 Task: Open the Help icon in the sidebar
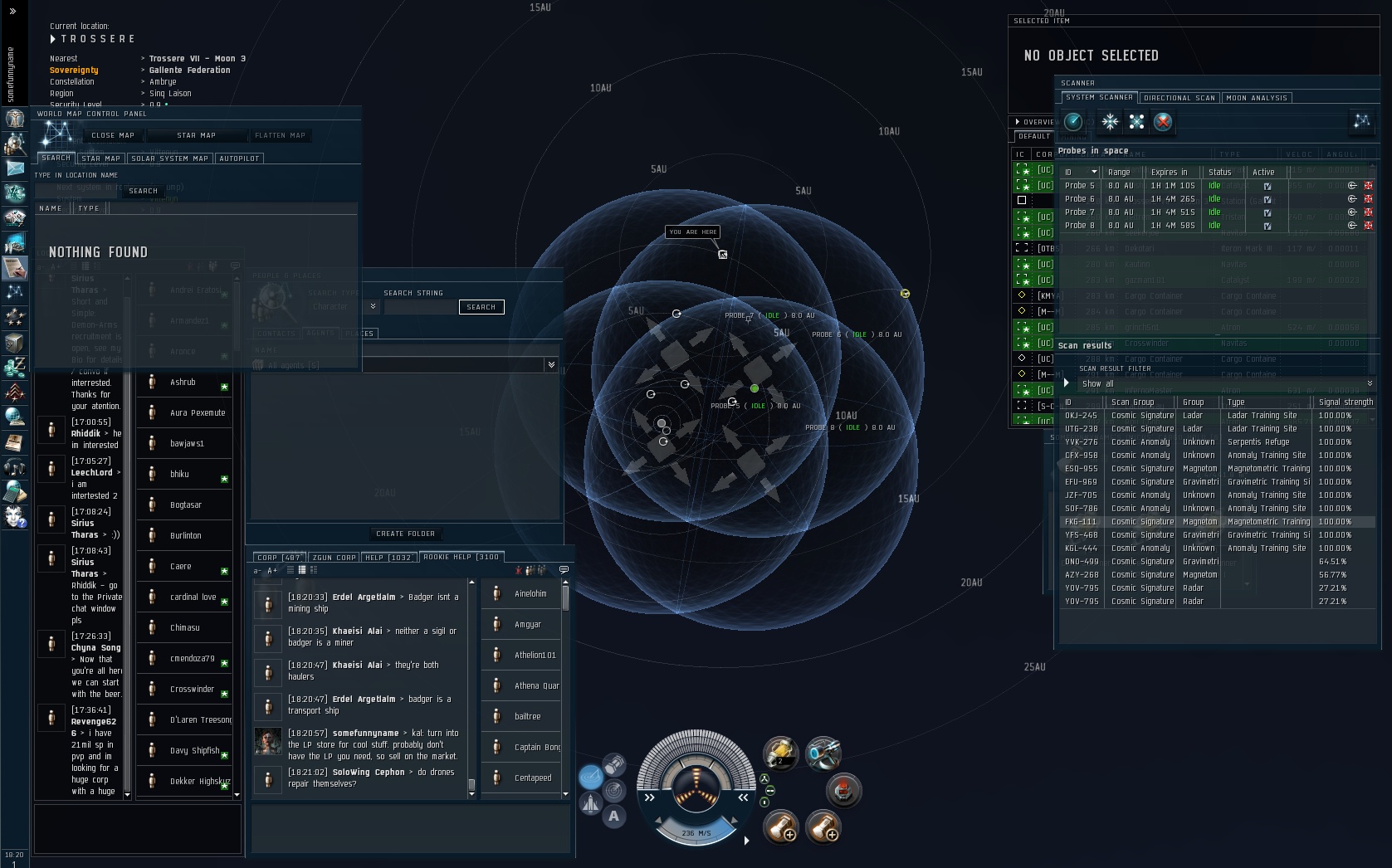(x=15, y=516)
